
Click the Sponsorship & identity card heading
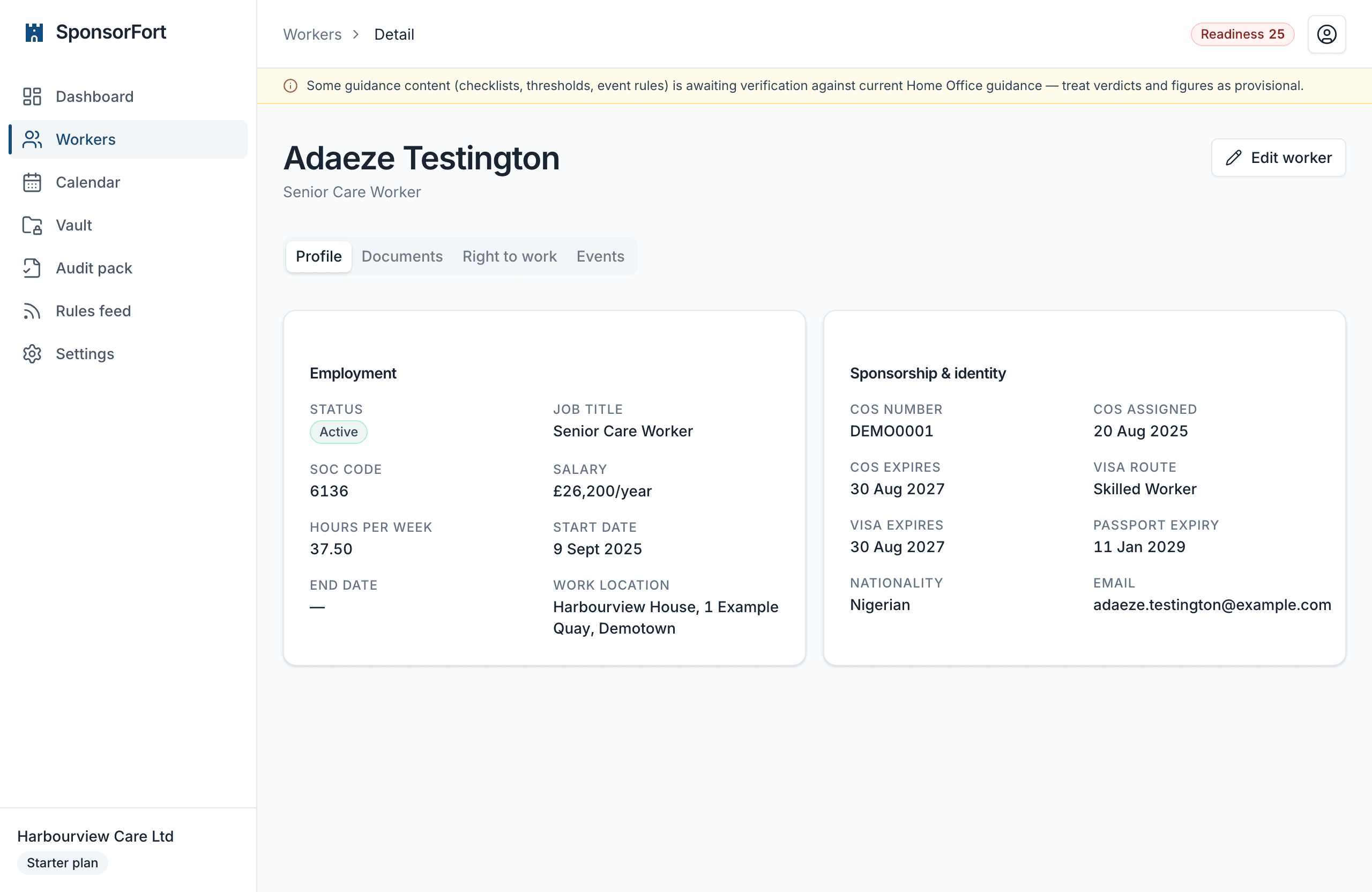pos(928,373)
